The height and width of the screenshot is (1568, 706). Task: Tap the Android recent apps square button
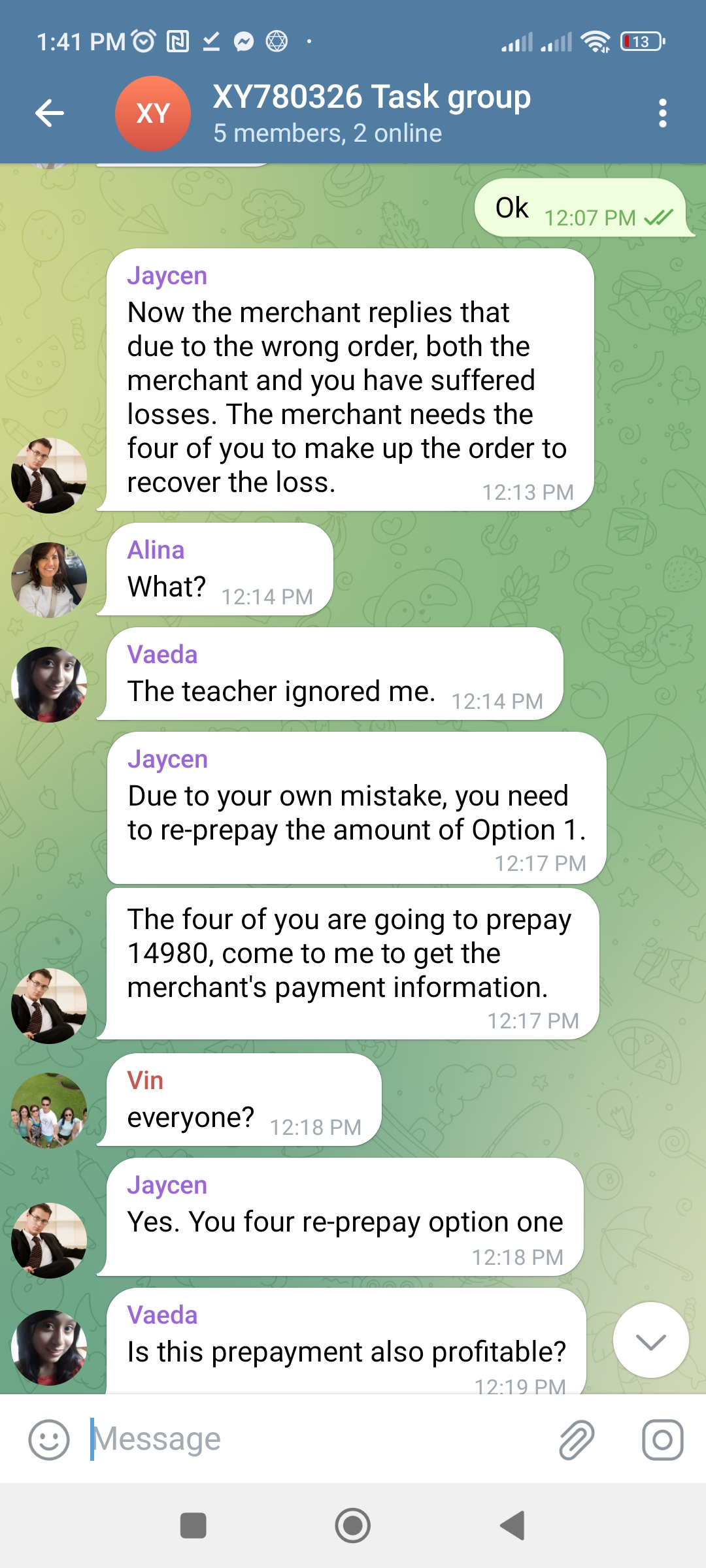pos(193,1526)
